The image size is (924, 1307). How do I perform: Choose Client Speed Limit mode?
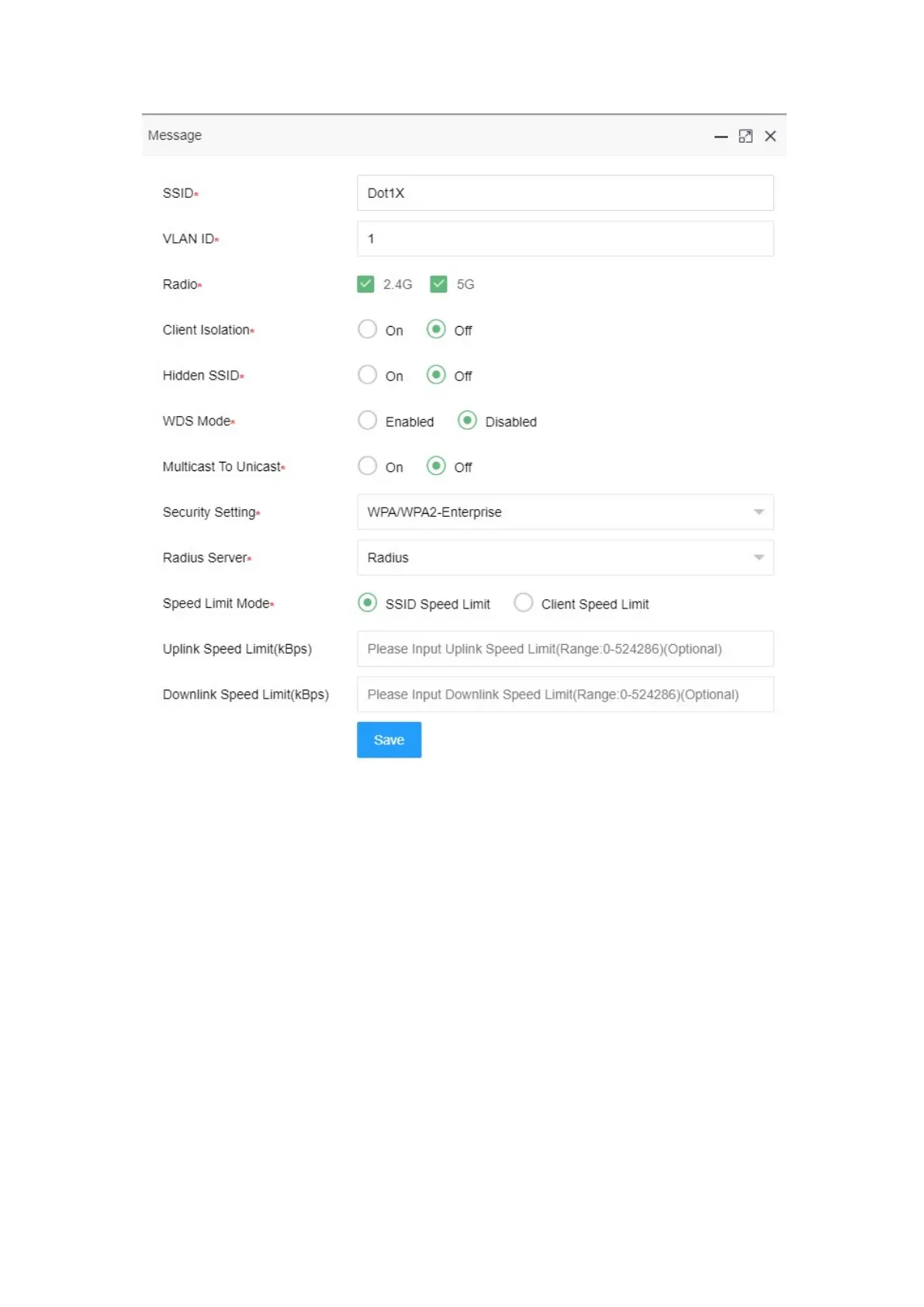524,603
